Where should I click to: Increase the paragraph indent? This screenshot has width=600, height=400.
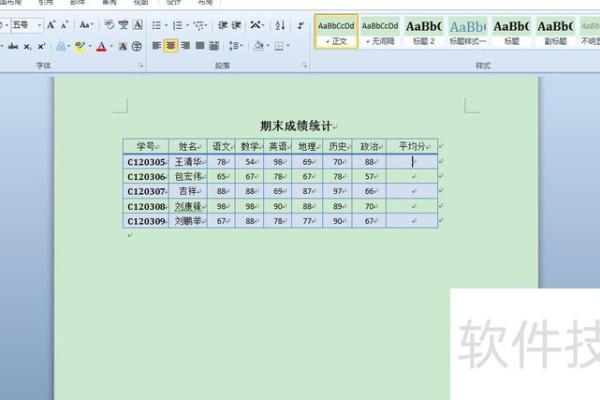coord(236,26)
